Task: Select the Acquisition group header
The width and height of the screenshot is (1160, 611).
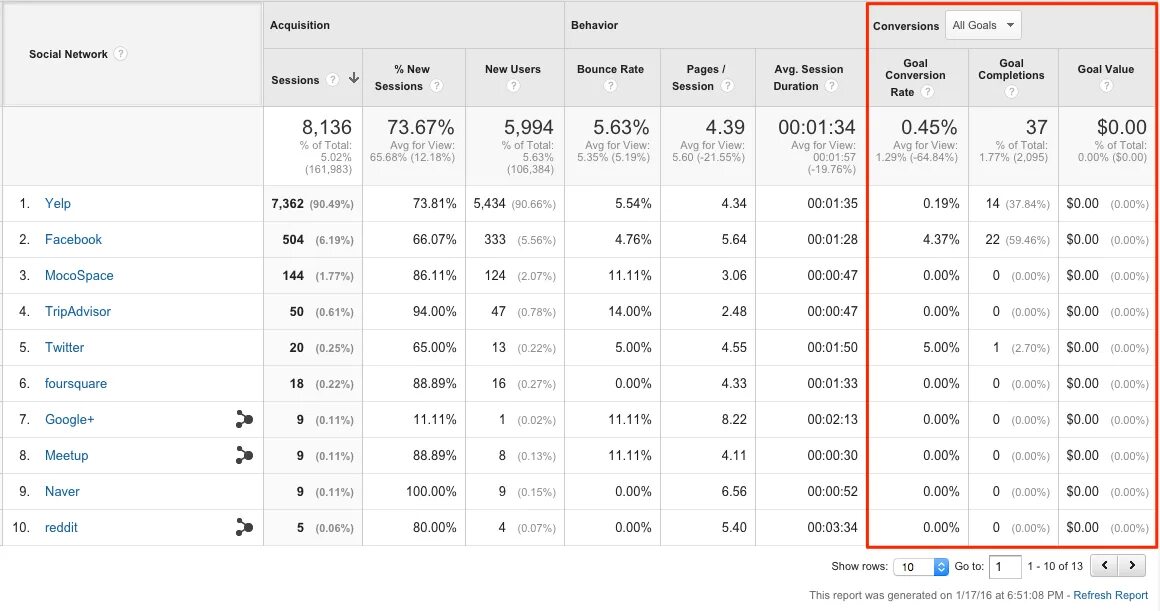Action: click(x=300, y=25)
